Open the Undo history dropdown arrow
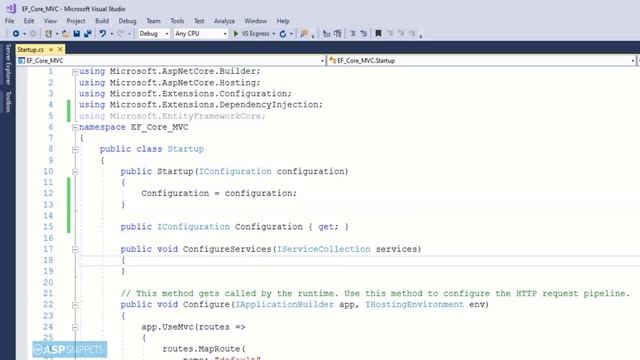 (x=111, y=34)
